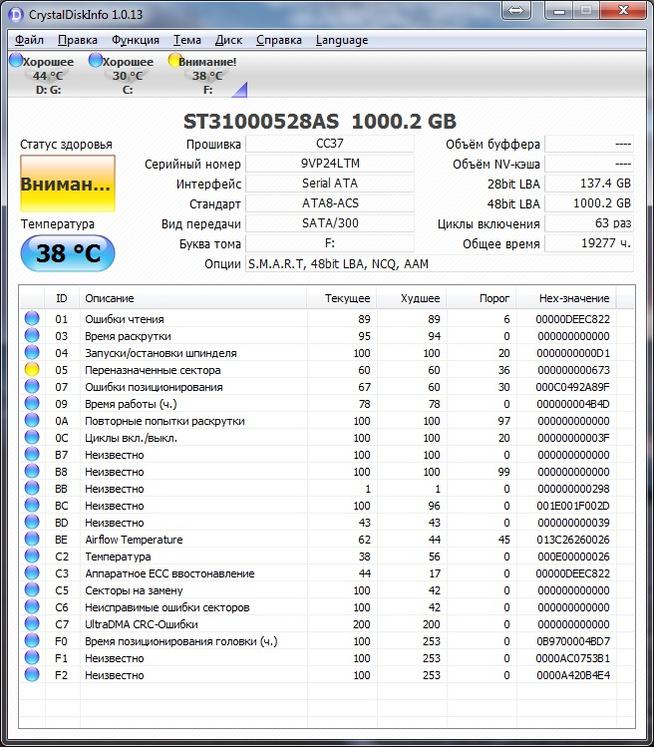Select the C: disk at 30 °C

122,74
